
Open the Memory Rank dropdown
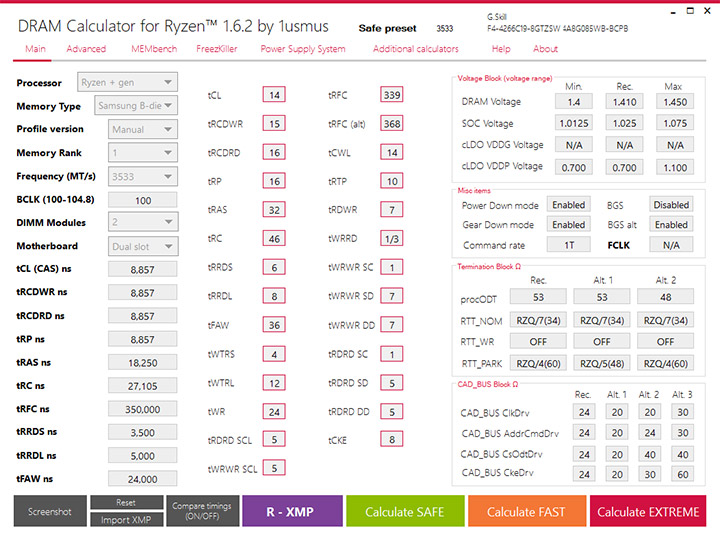(143, 152)
